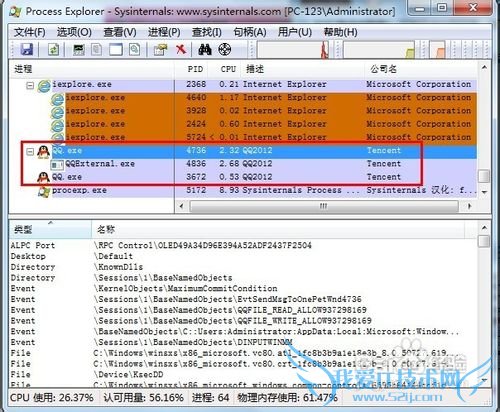Open the 句柄(A) menu

pos(250,32)
